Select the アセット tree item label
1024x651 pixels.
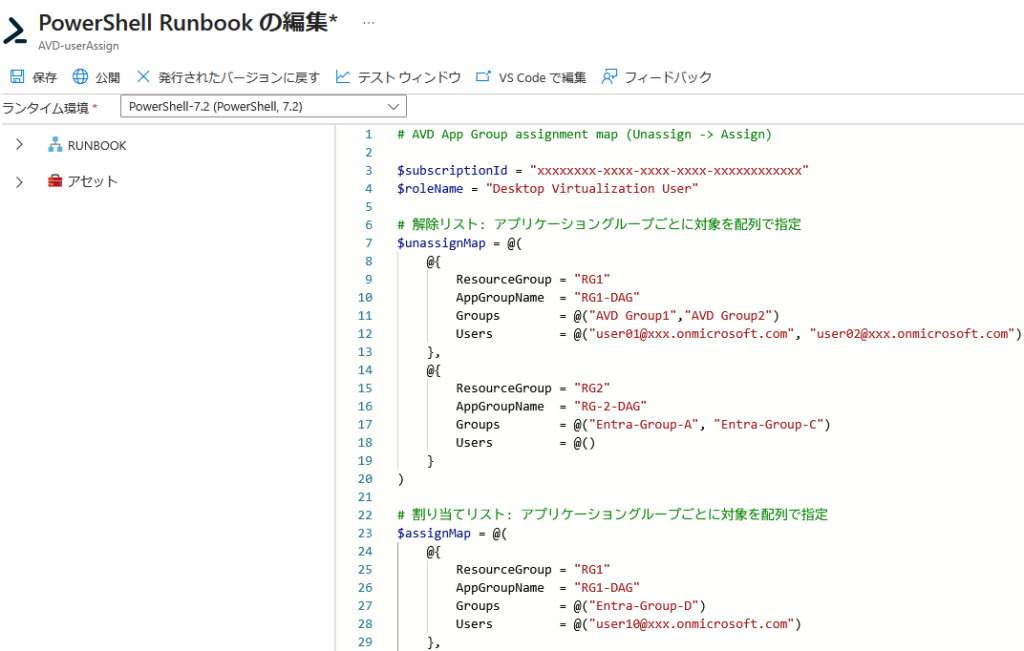[92, 182]
